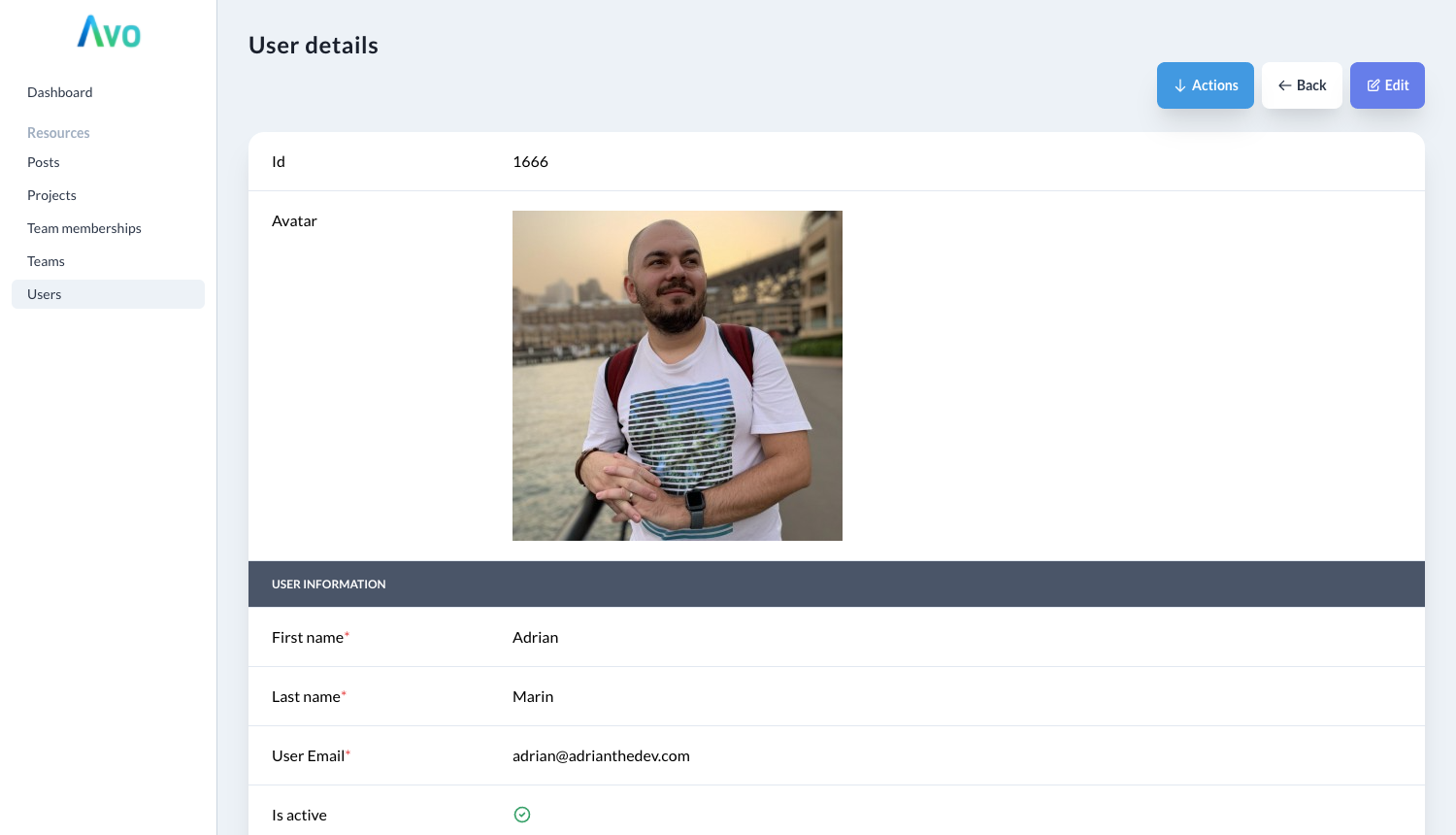Screen dimensions: 1456x835
Task: Click the Avatar field label
Action: point(294,220)
